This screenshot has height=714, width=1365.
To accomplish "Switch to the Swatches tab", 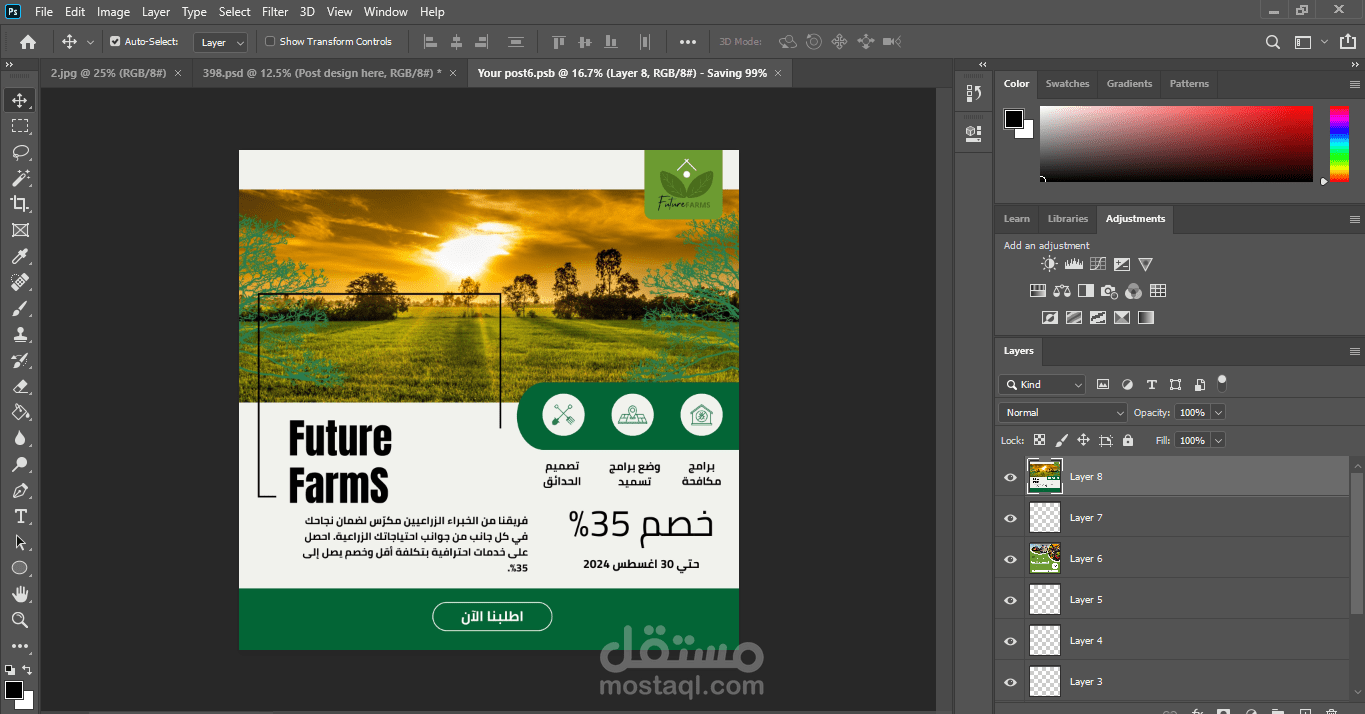I will [x=1067, y=84].
